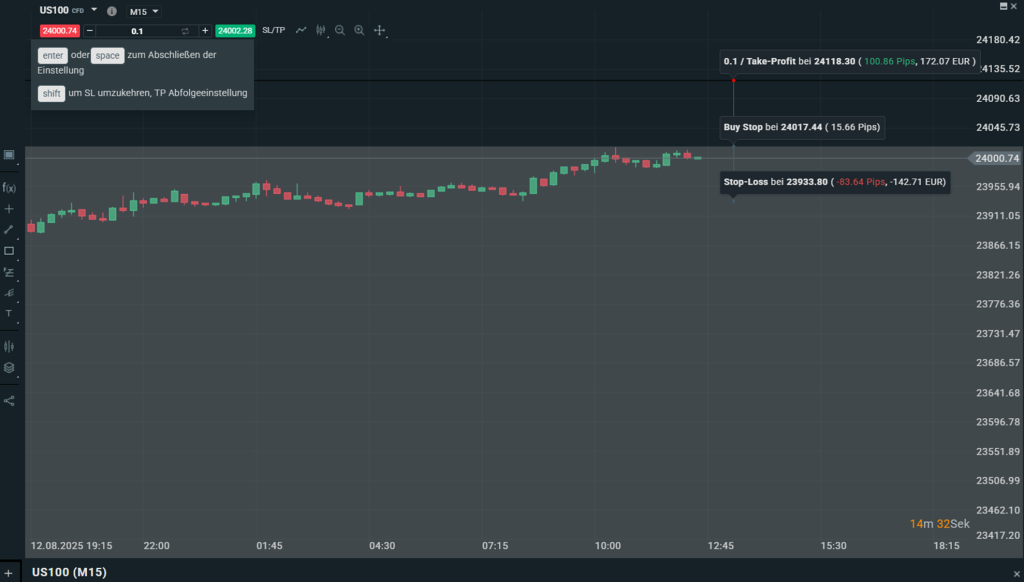Click the enter key hint
Screen dimensions: 1024x582
53,56
